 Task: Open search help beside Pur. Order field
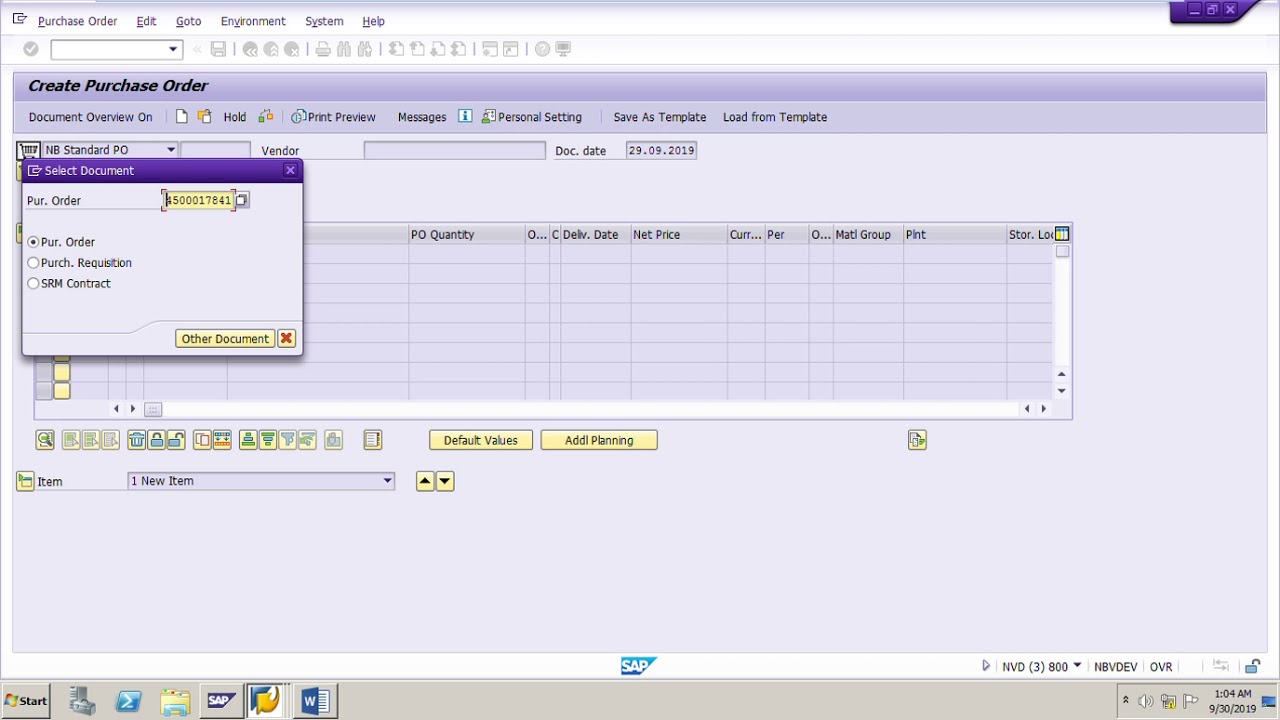click(241, 200)
